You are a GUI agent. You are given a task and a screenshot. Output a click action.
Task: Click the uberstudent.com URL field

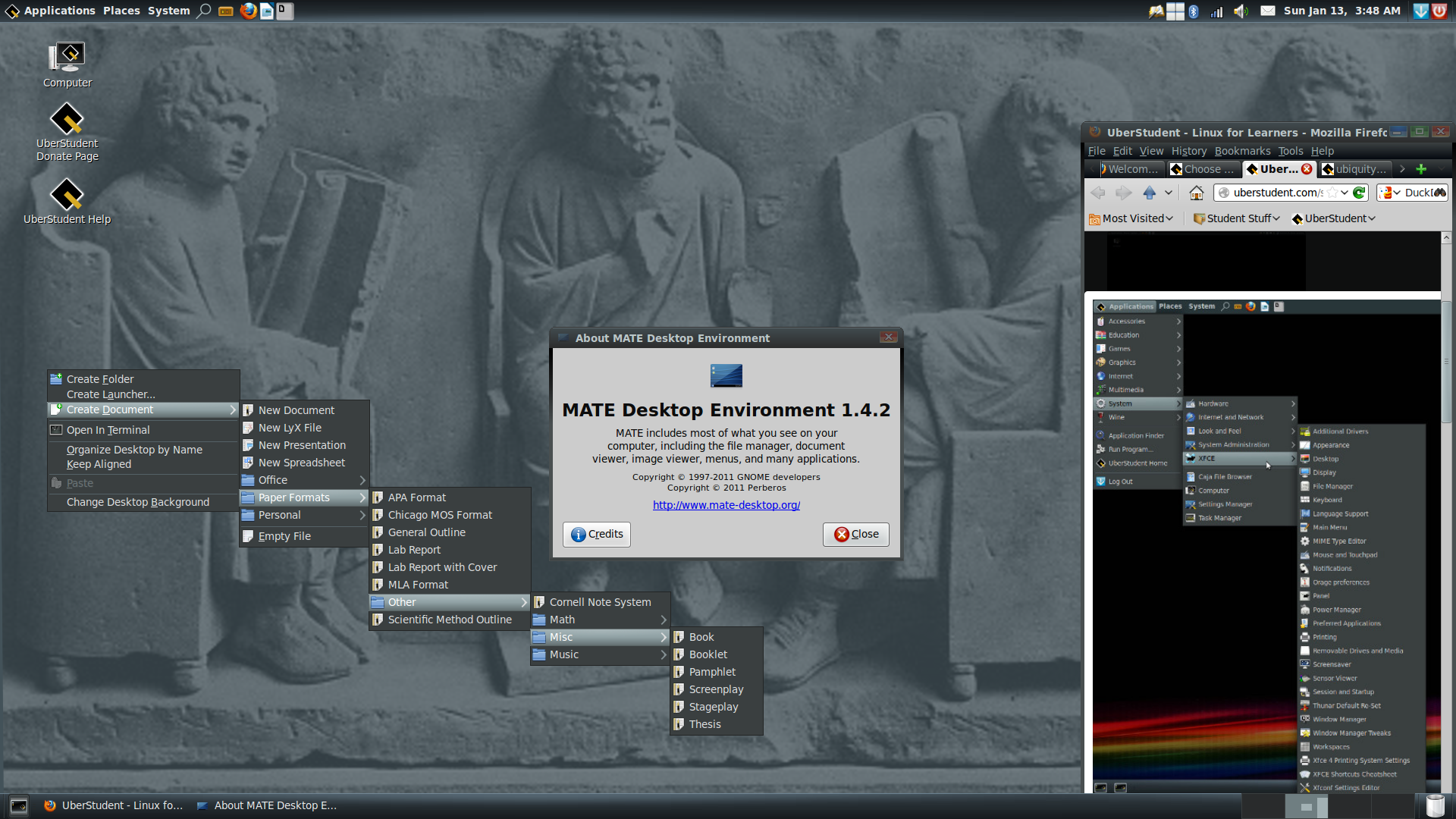click(x=1278, y=193)
